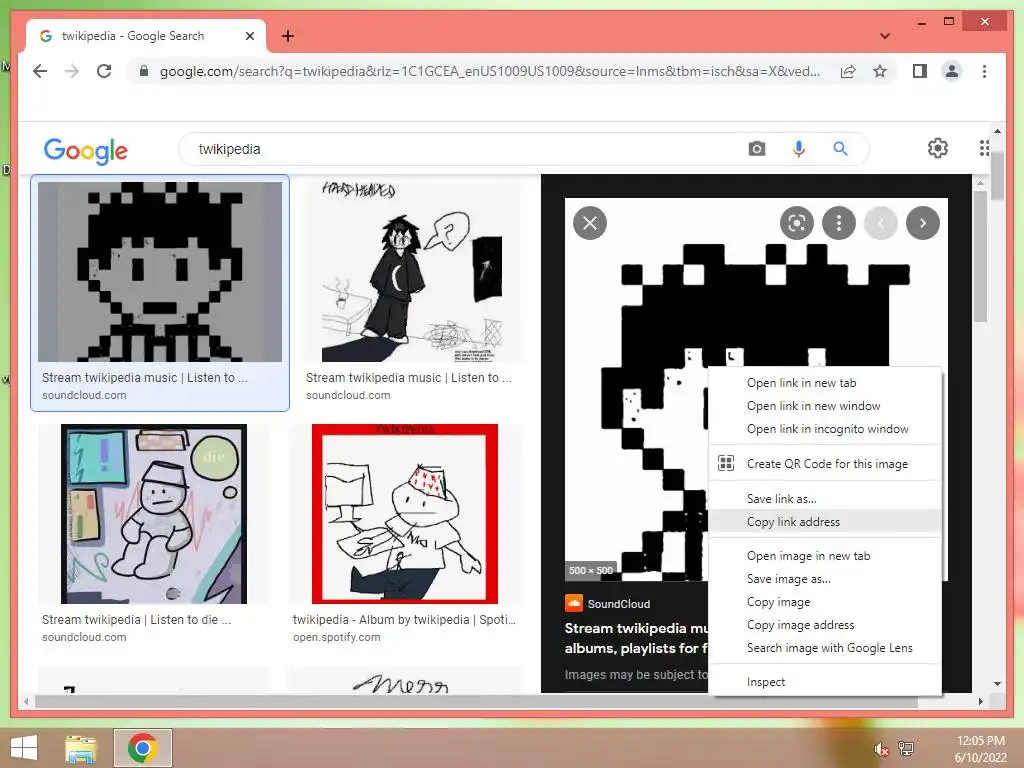Choose Open link in incognito window
Image resolution: width=1024 pixels, height=768 pixels.
click(825, 429)
